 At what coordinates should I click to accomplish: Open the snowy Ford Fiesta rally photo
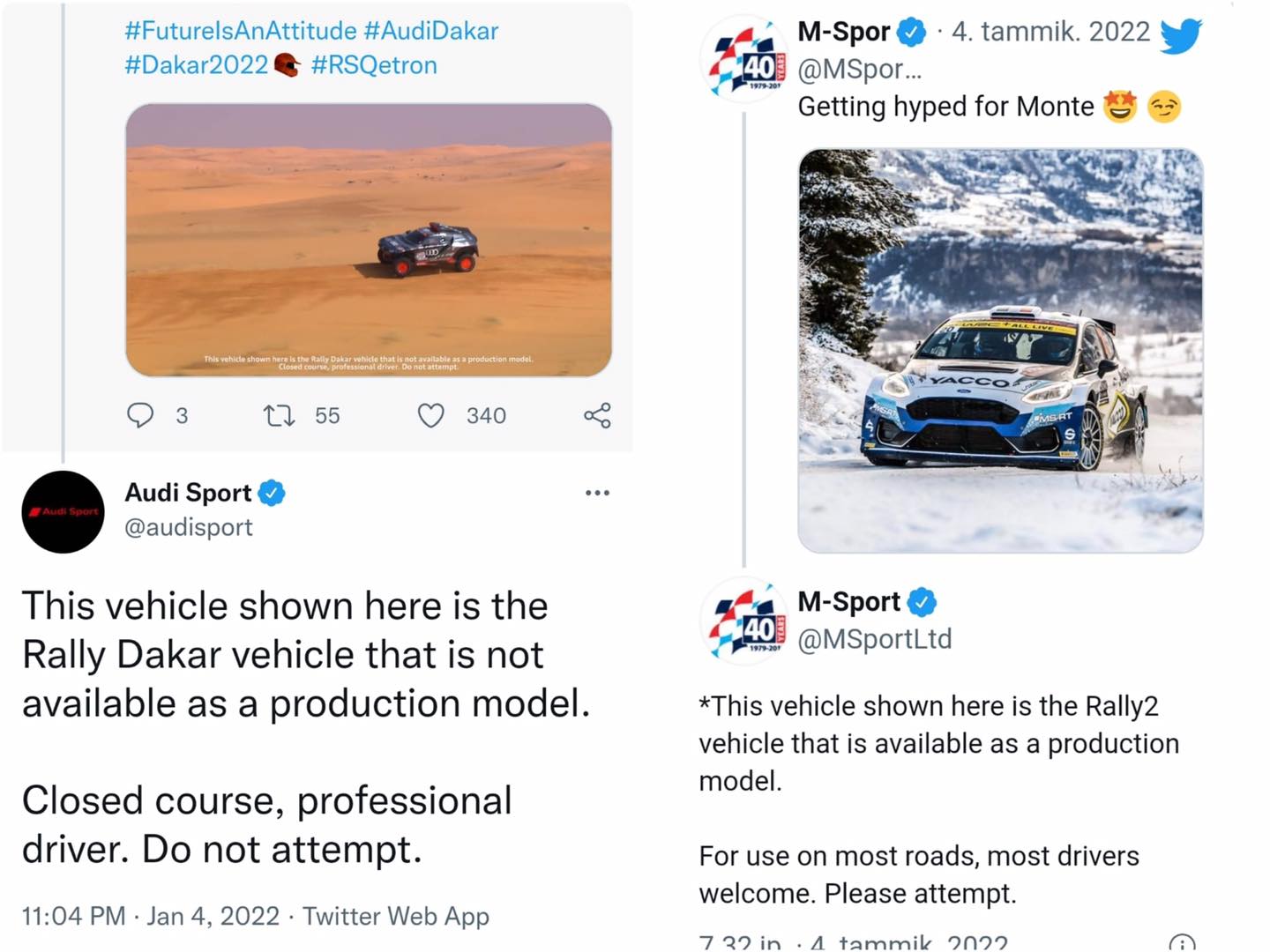[1000, 350]
